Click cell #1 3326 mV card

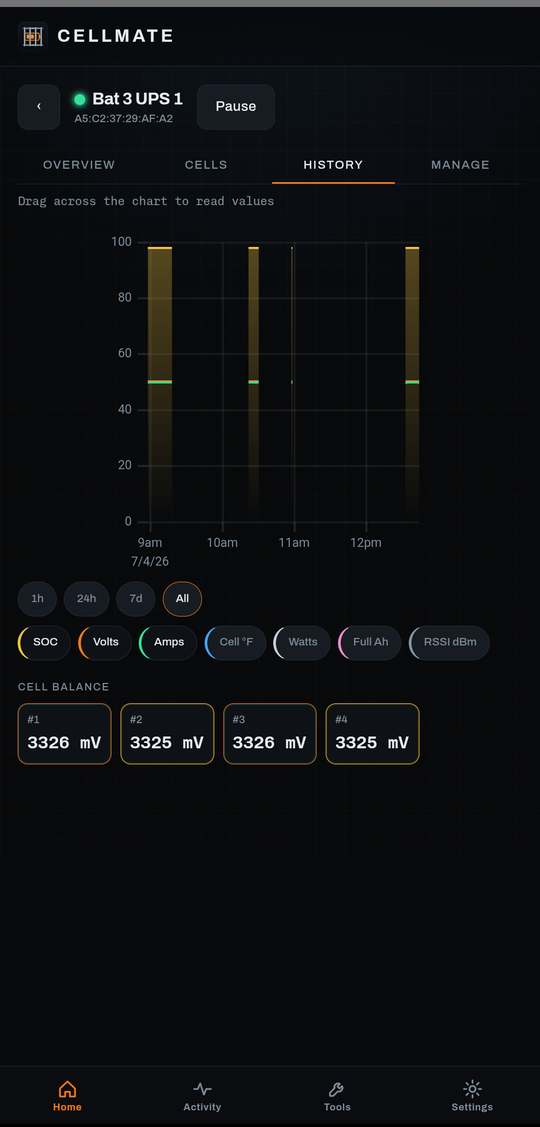click(x=65, y=733)
